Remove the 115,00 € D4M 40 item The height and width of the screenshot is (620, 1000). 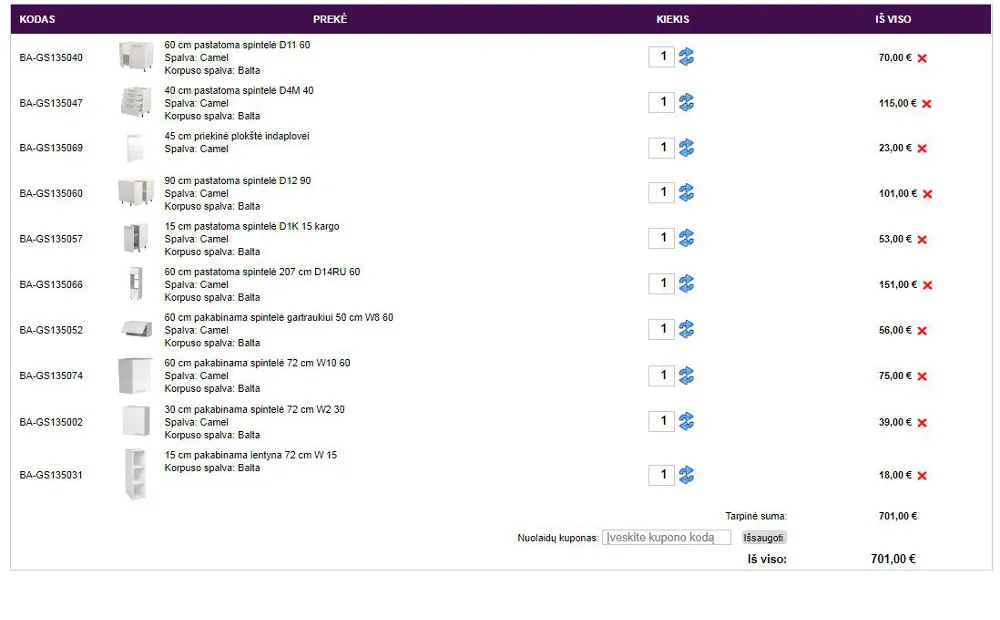[x=927, y=103]
